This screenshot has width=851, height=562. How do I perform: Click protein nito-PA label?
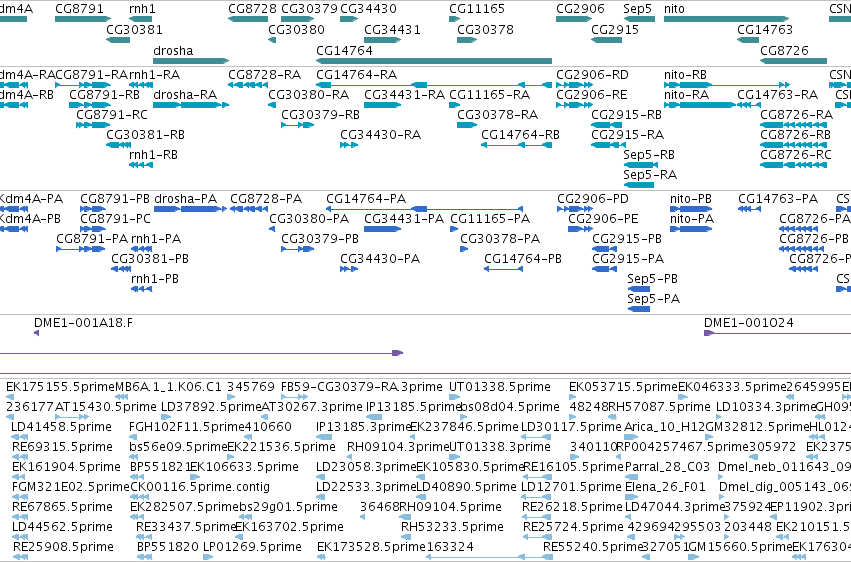coord(691,219)
